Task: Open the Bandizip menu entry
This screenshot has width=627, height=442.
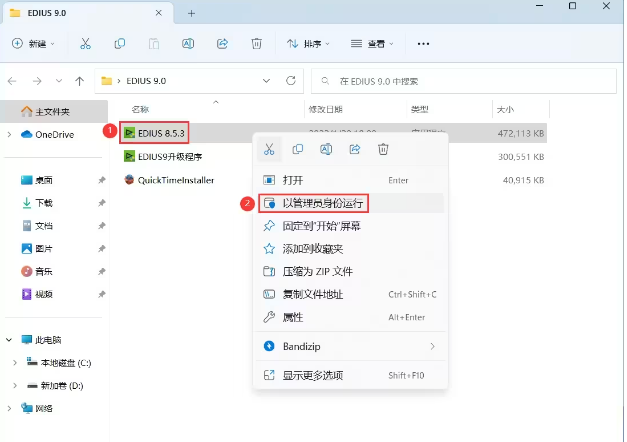Action: tap(350, 346)
